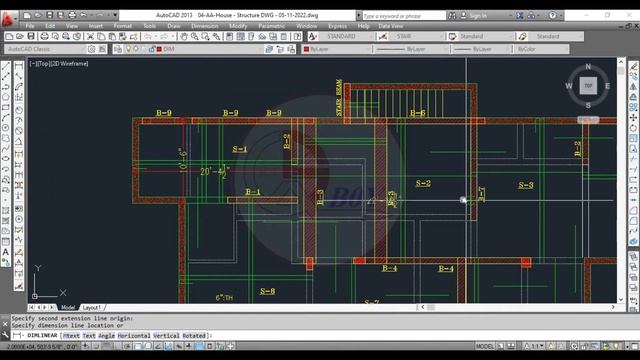Open the Modify menu
This screenshot has height=360, width=640.
238,26
